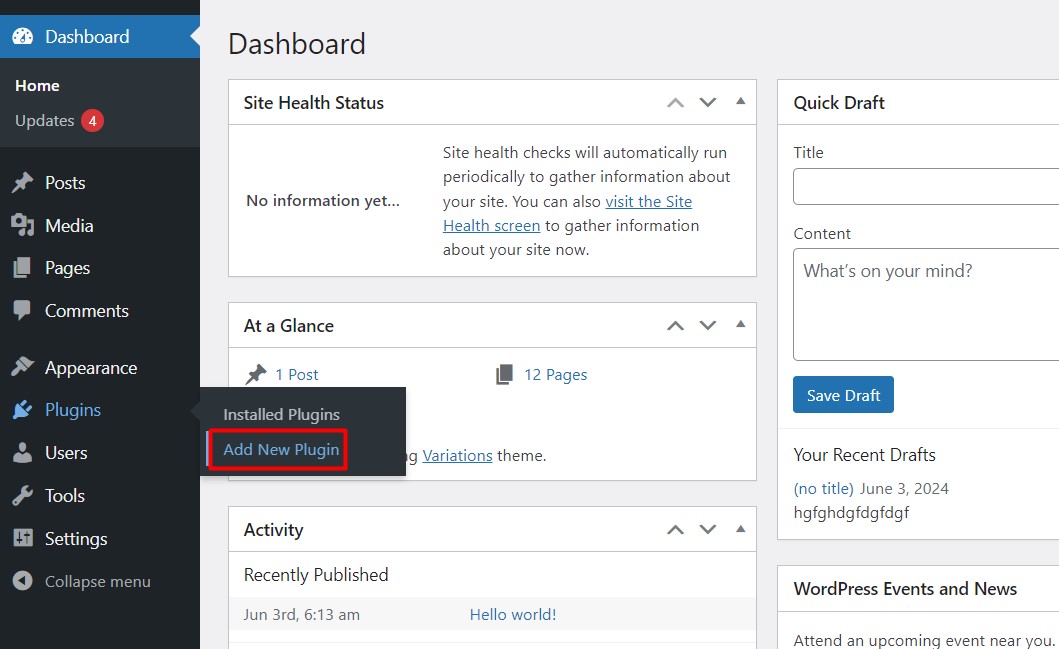Click the Your Recent Drafts label

(864, 455)
